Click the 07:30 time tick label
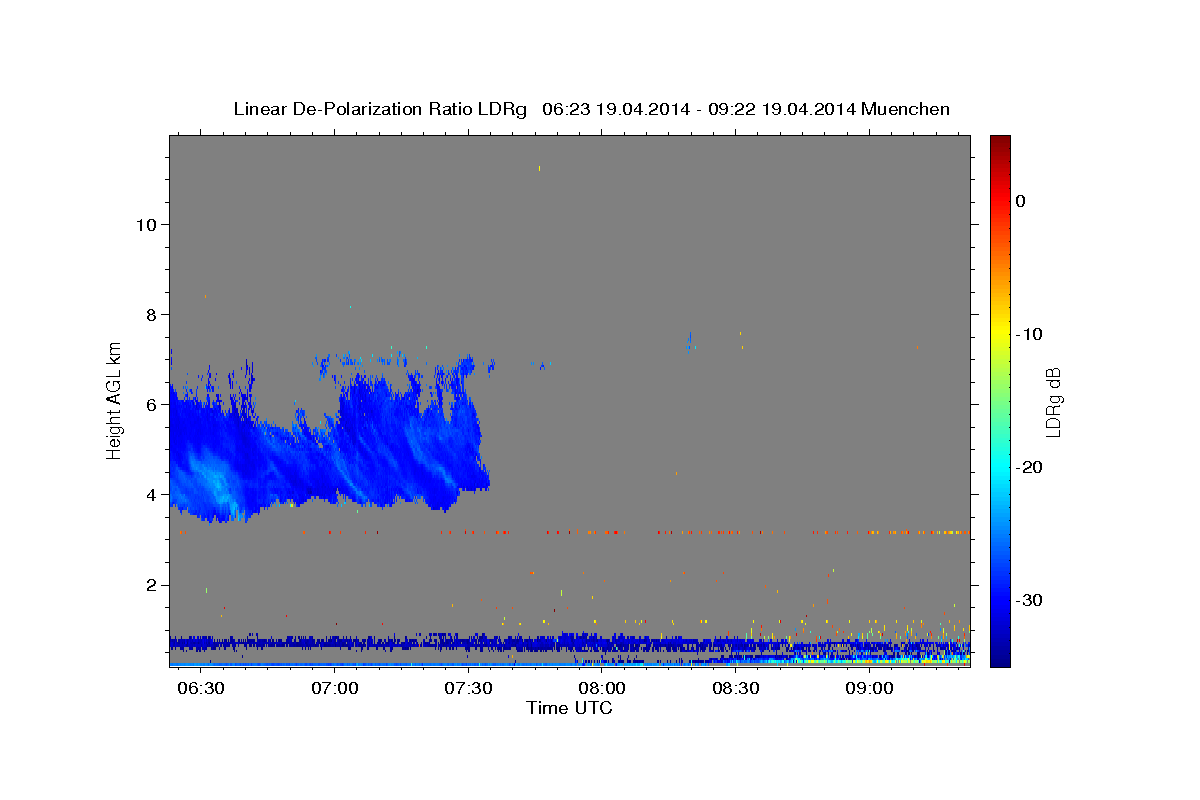The width and height of the screenshot is (1200, 800). tap(469, 690)
